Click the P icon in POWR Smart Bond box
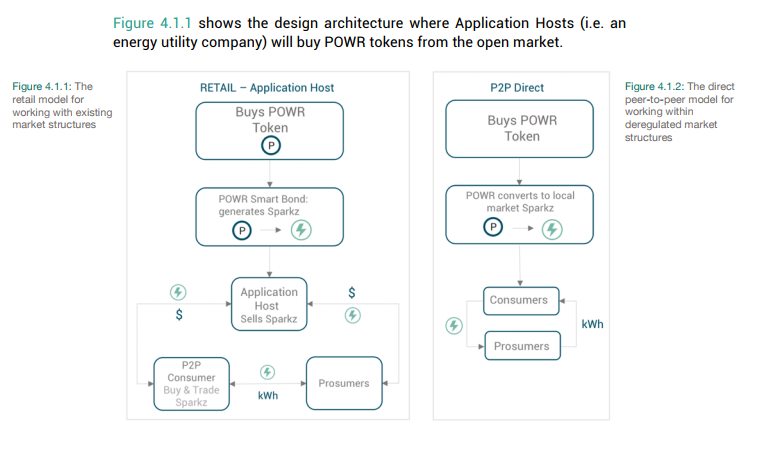 pos(242,231)
